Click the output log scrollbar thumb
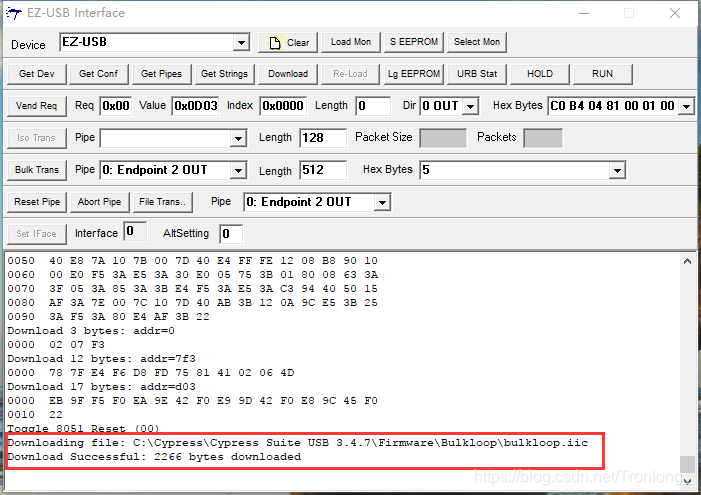701x495 pixels. pos(688,464)
